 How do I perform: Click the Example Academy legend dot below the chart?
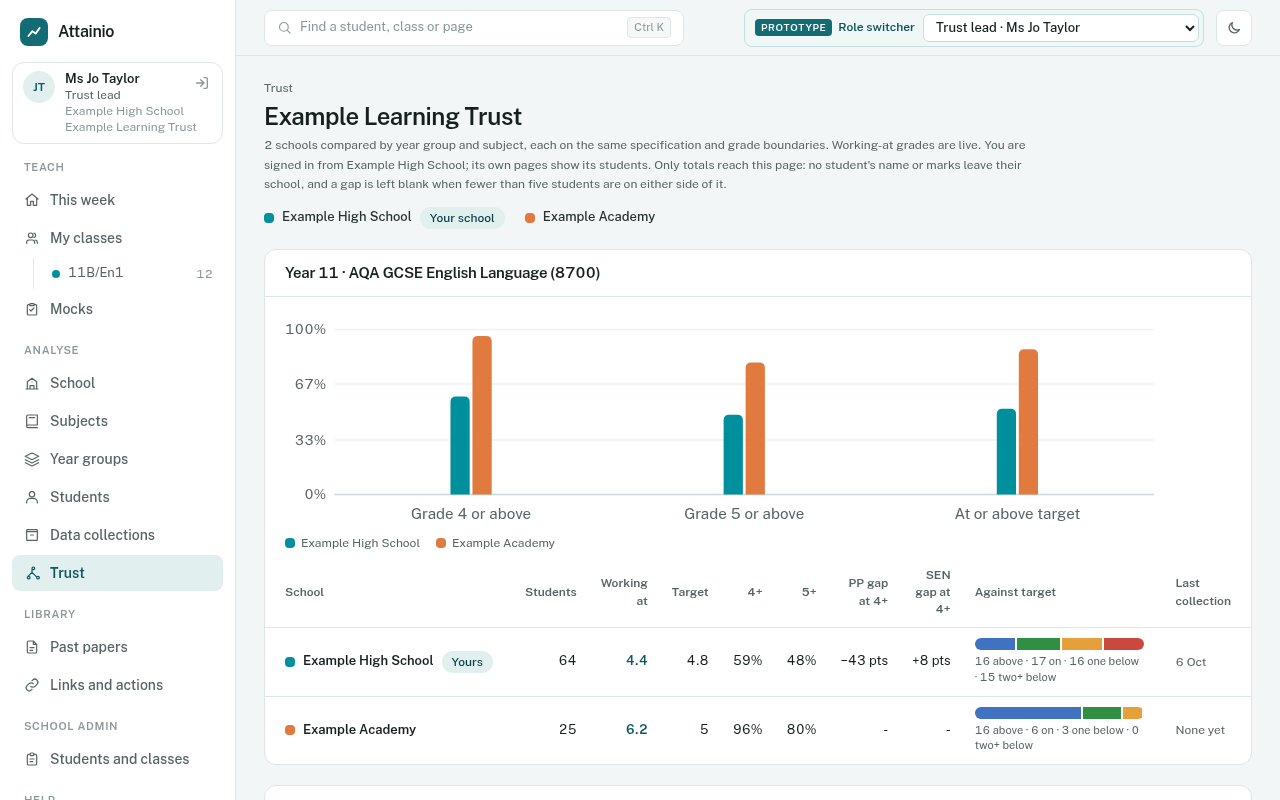[441, 543]
